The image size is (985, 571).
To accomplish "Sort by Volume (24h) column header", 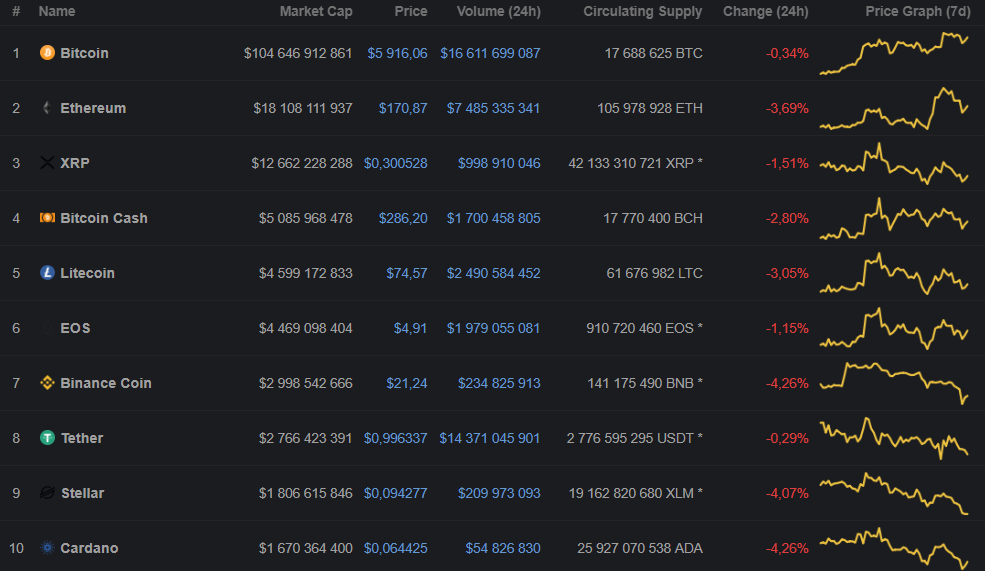I will pyautogui.click(x=499, y=11).
